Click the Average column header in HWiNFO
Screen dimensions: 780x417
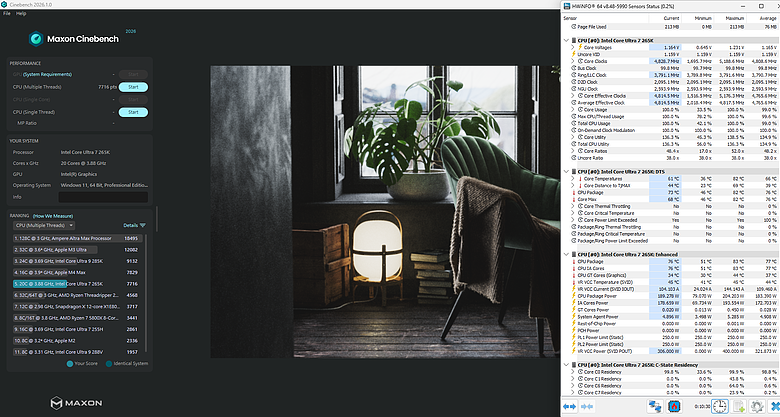(x=768, y=18)
